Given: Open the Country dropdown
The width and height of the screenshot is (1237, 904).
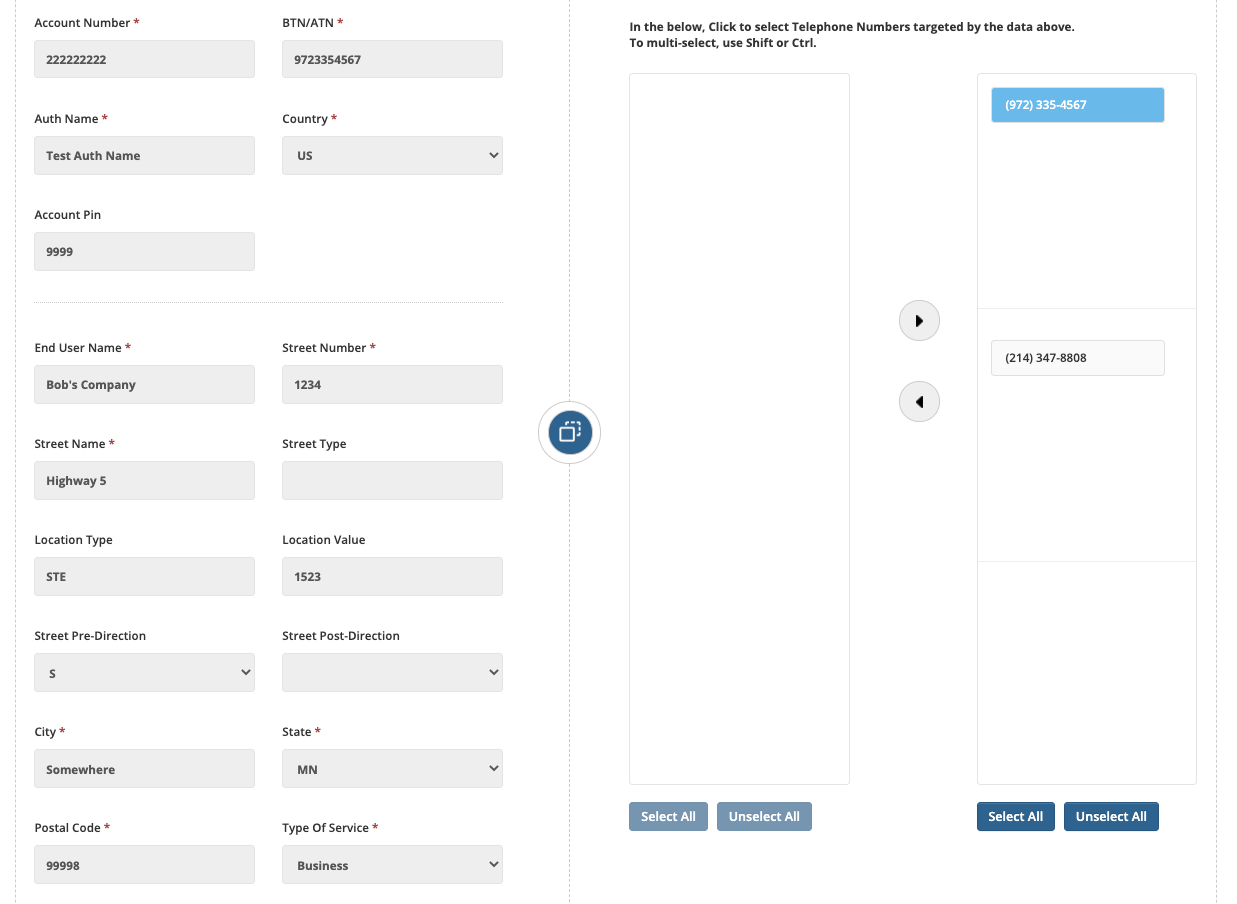Looking at the screenshot, I should [x=392, y=156].
